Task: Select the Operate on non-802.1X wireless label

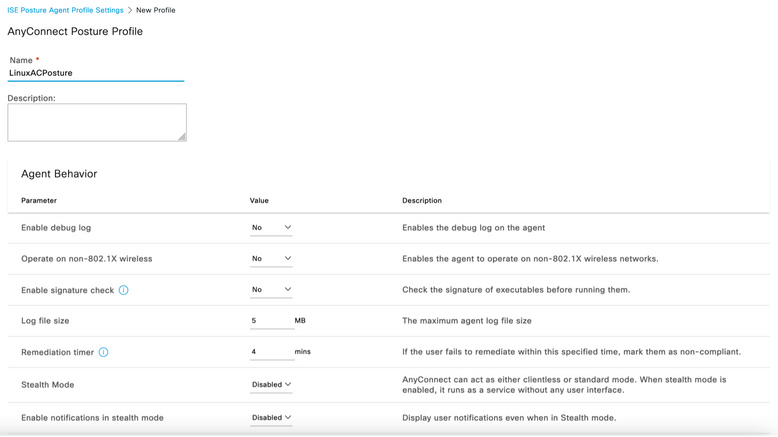Action: click(x=87, y=258)
